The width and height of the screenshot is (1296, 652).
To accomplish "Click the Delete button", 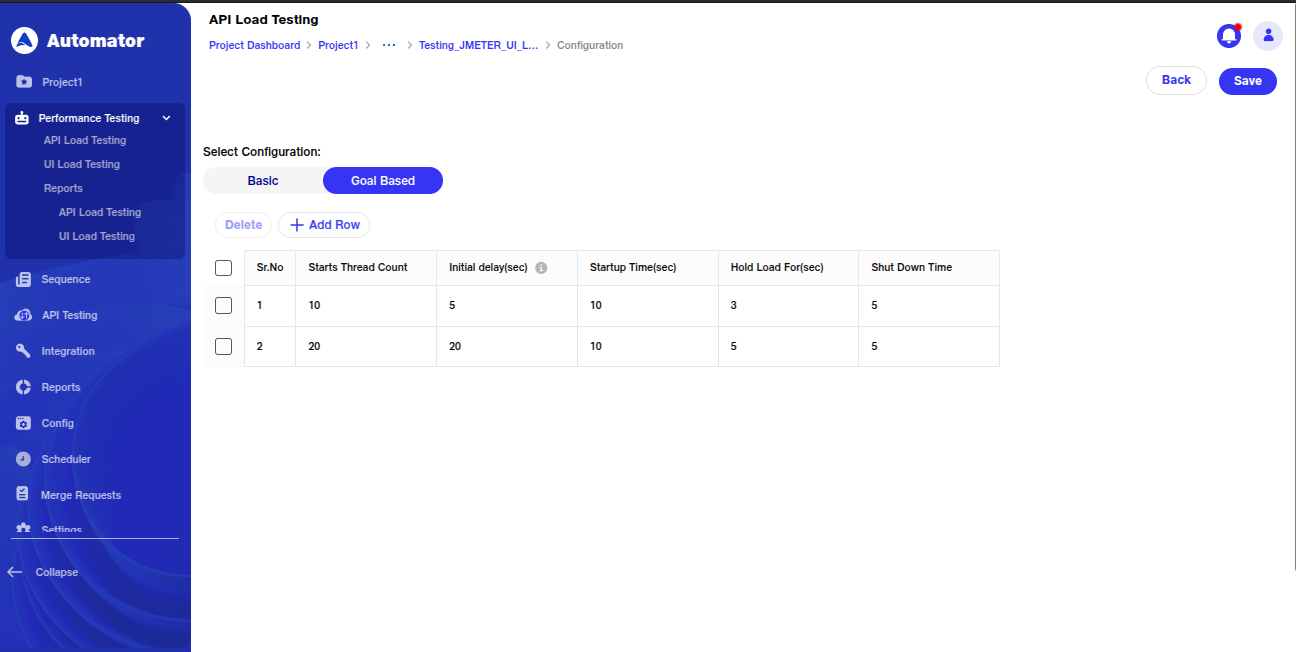I will 243,225.
